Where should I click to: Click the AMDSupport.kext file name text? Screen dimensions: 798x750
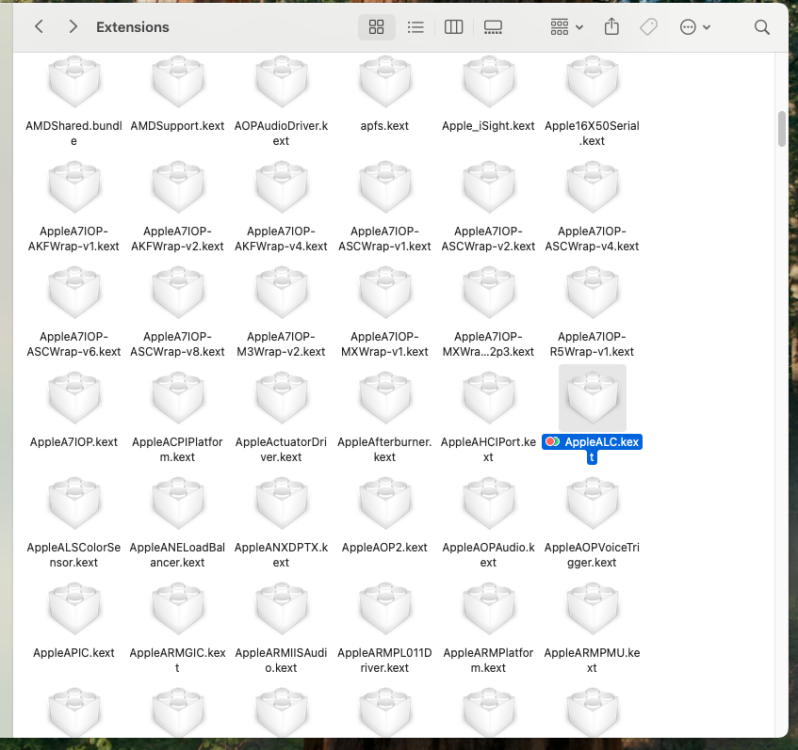point(177,126)
